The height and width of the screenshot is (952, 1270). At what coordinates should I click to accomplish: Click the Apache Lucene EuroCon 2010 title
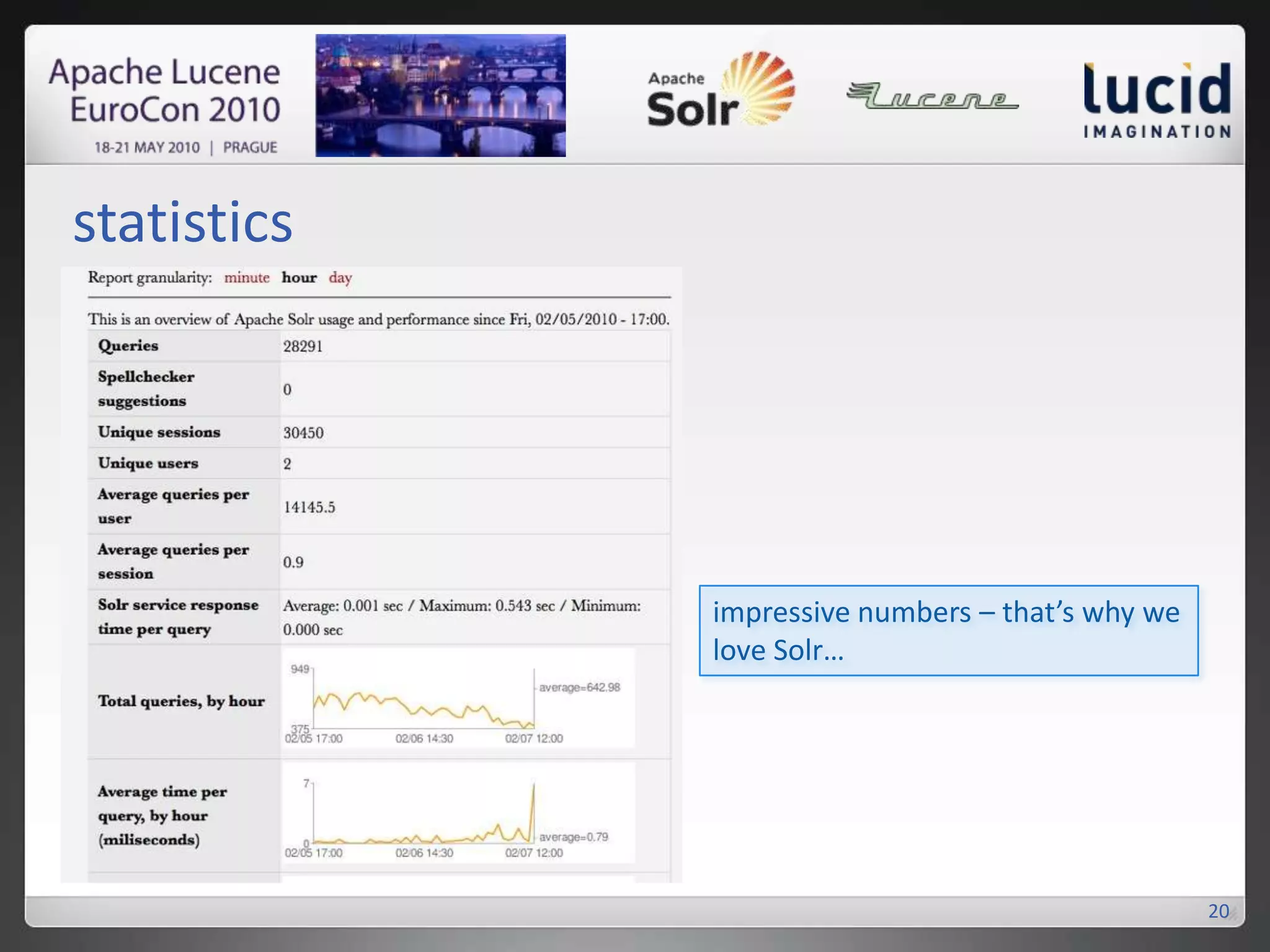[x=165, y=90]
